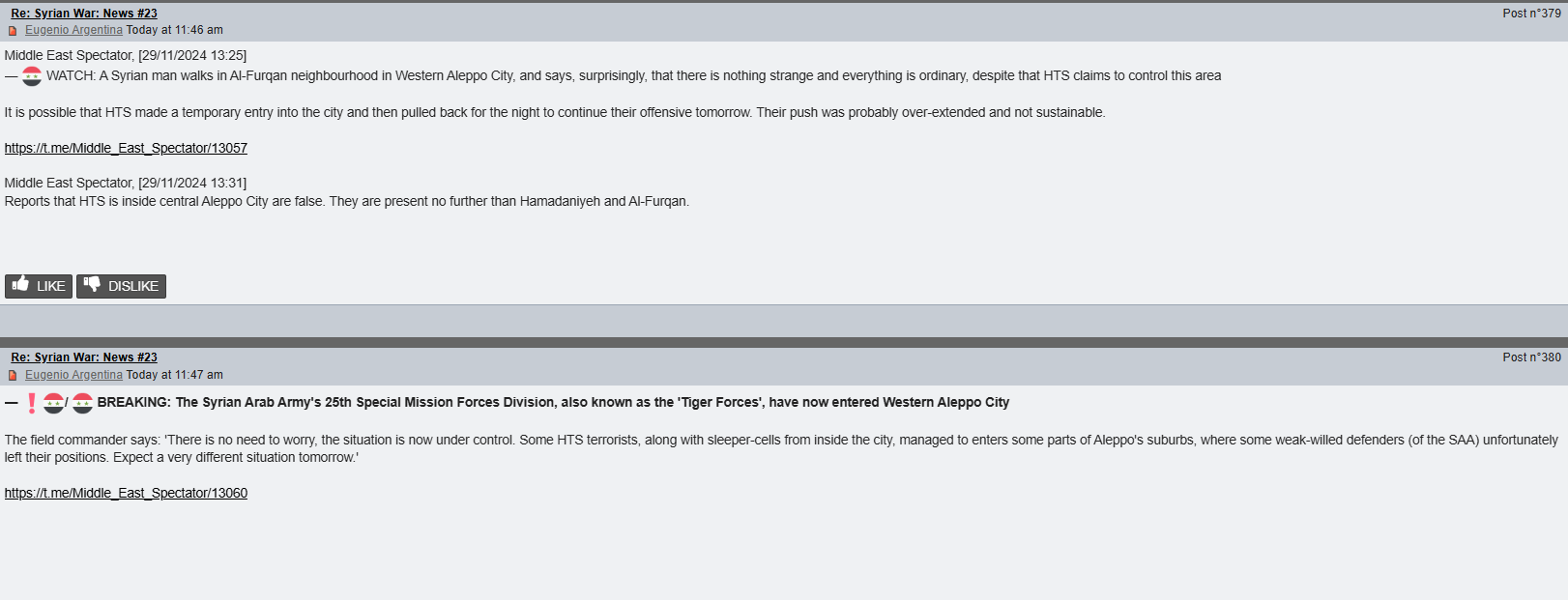The image size is (1568, 600).
Task: Open Eugenio Argentina's profile from post 379
Action: click(73, 30)
